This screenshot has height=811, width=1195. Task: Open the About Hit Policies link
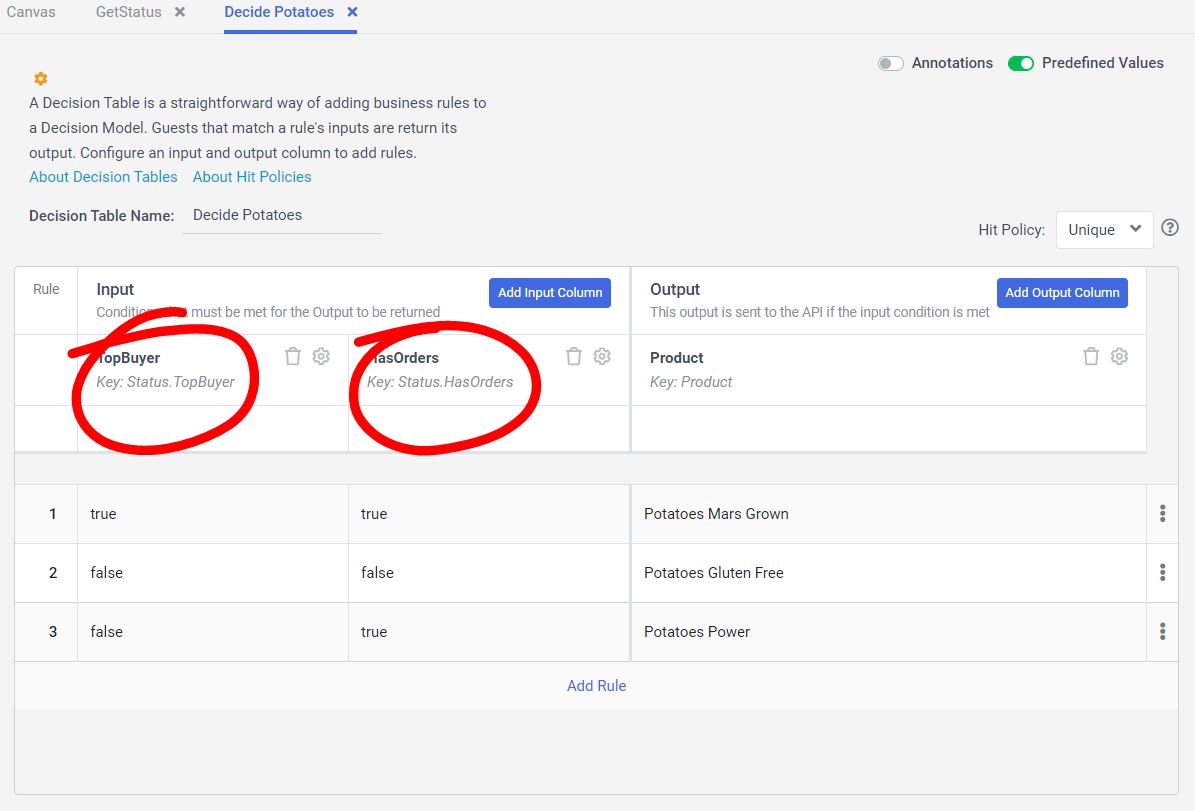click(252, 177)
